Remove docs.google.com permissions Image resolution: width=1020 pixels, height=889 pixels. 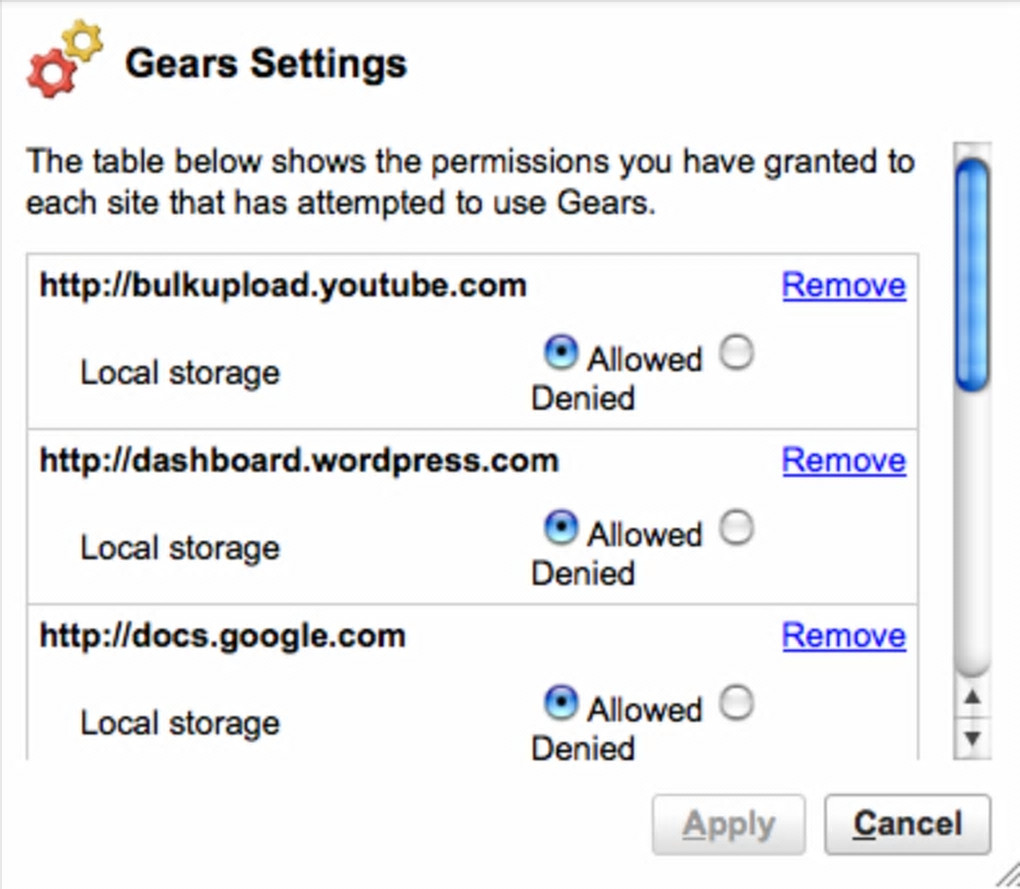[844, 636]
